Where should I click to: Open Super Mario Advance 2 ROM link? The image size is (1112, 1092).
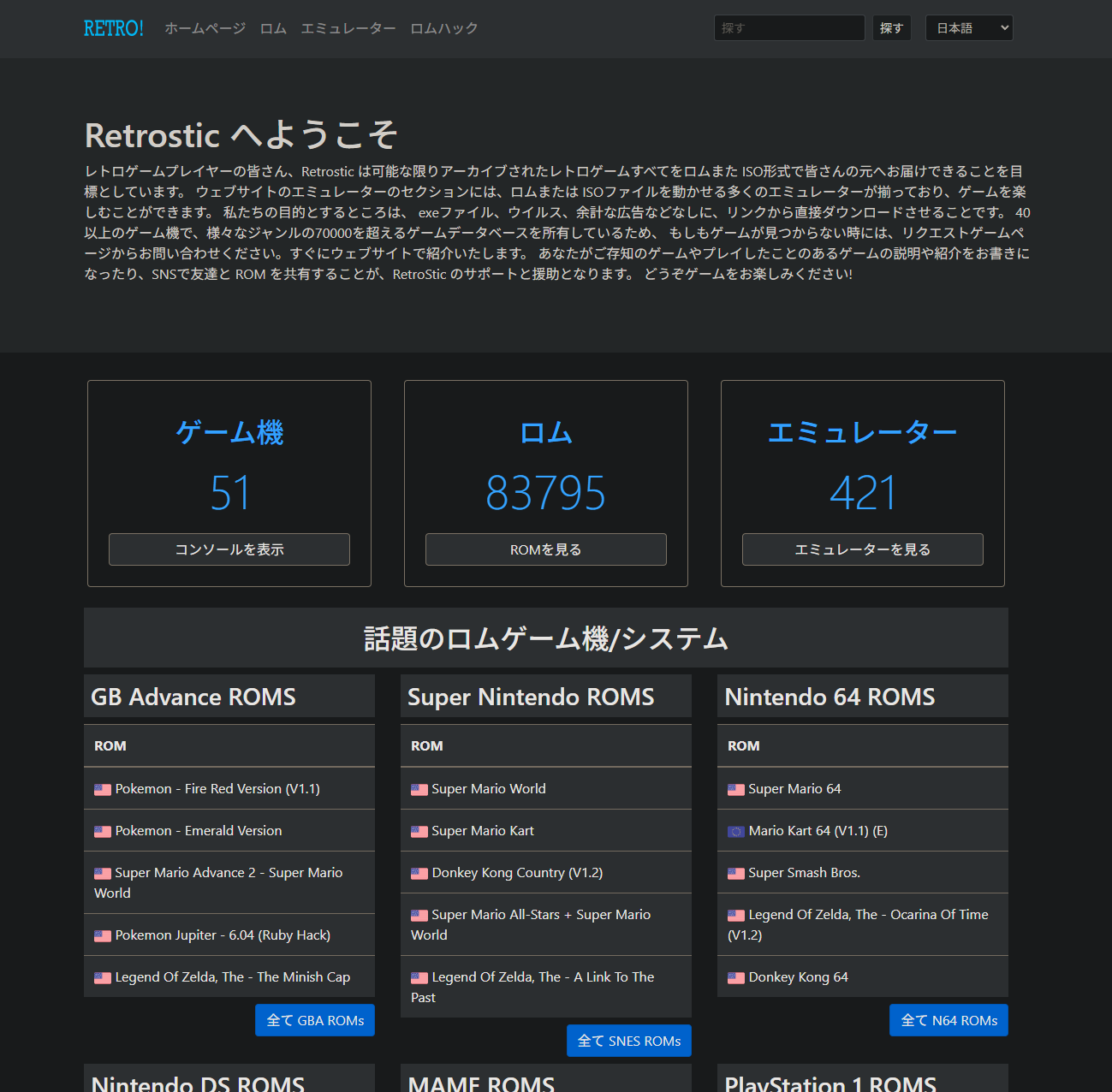[218, 882]
